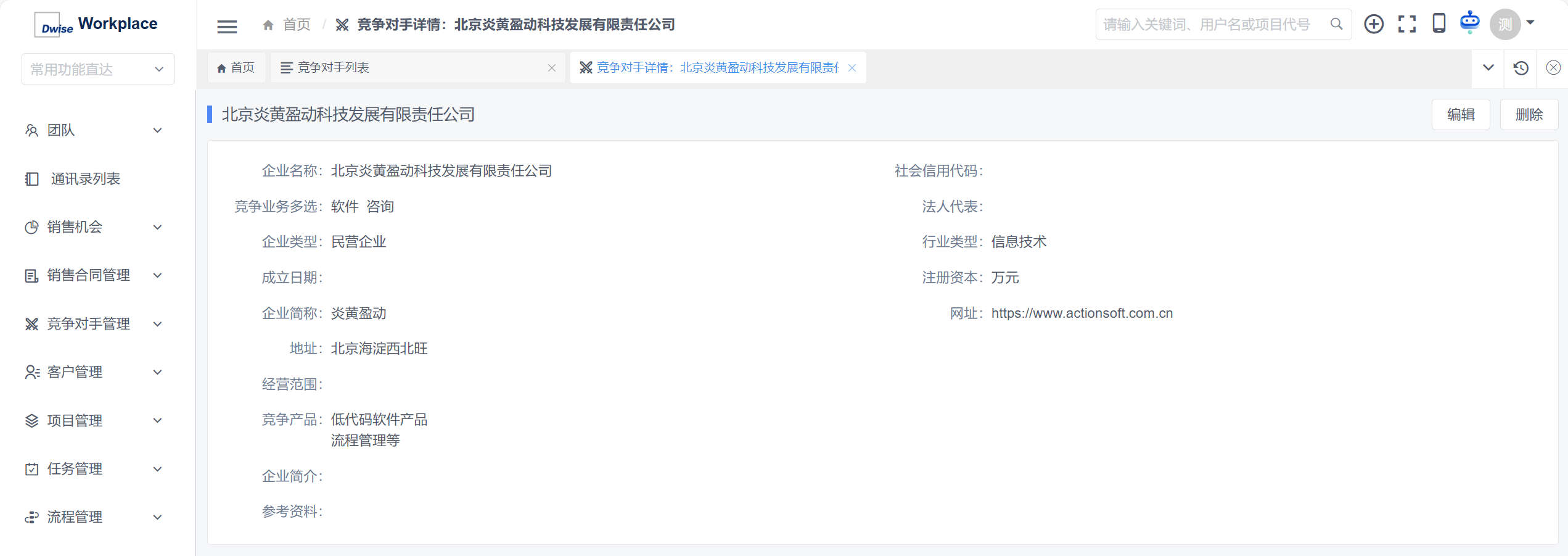Image resolution: width=1568 pixels, height=556 pixels.
Task: Expand the 销售合同管理 menu chevron
Action: [x=158, y=275]
